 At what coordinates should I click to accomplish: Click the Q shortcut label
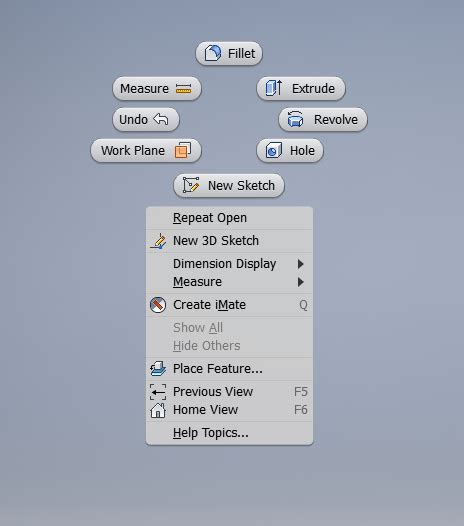303,305
